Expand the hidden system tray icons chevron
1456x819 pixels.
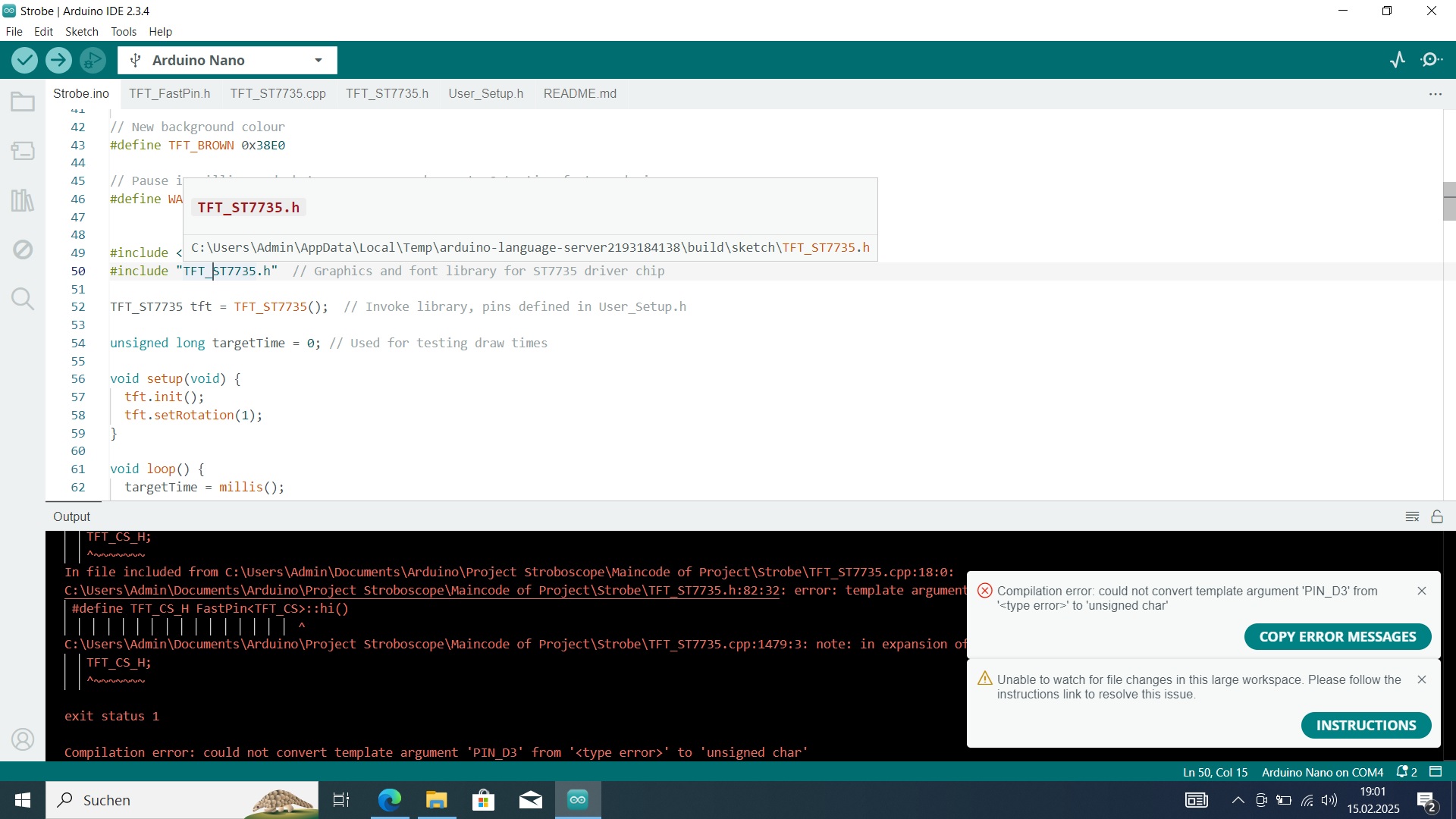point(1238,800)
